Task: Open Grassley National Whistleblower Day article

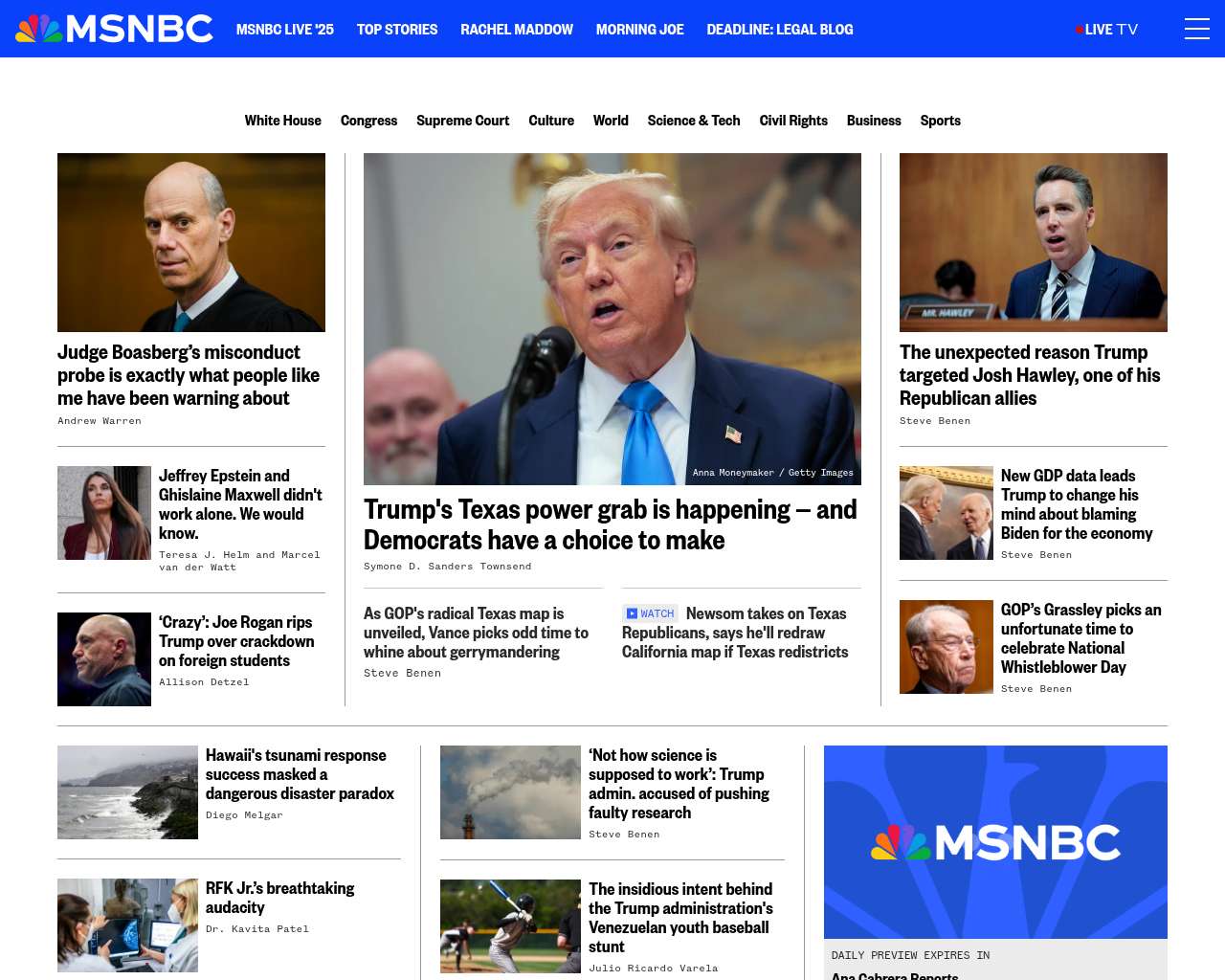Action: click(1081, 638)
